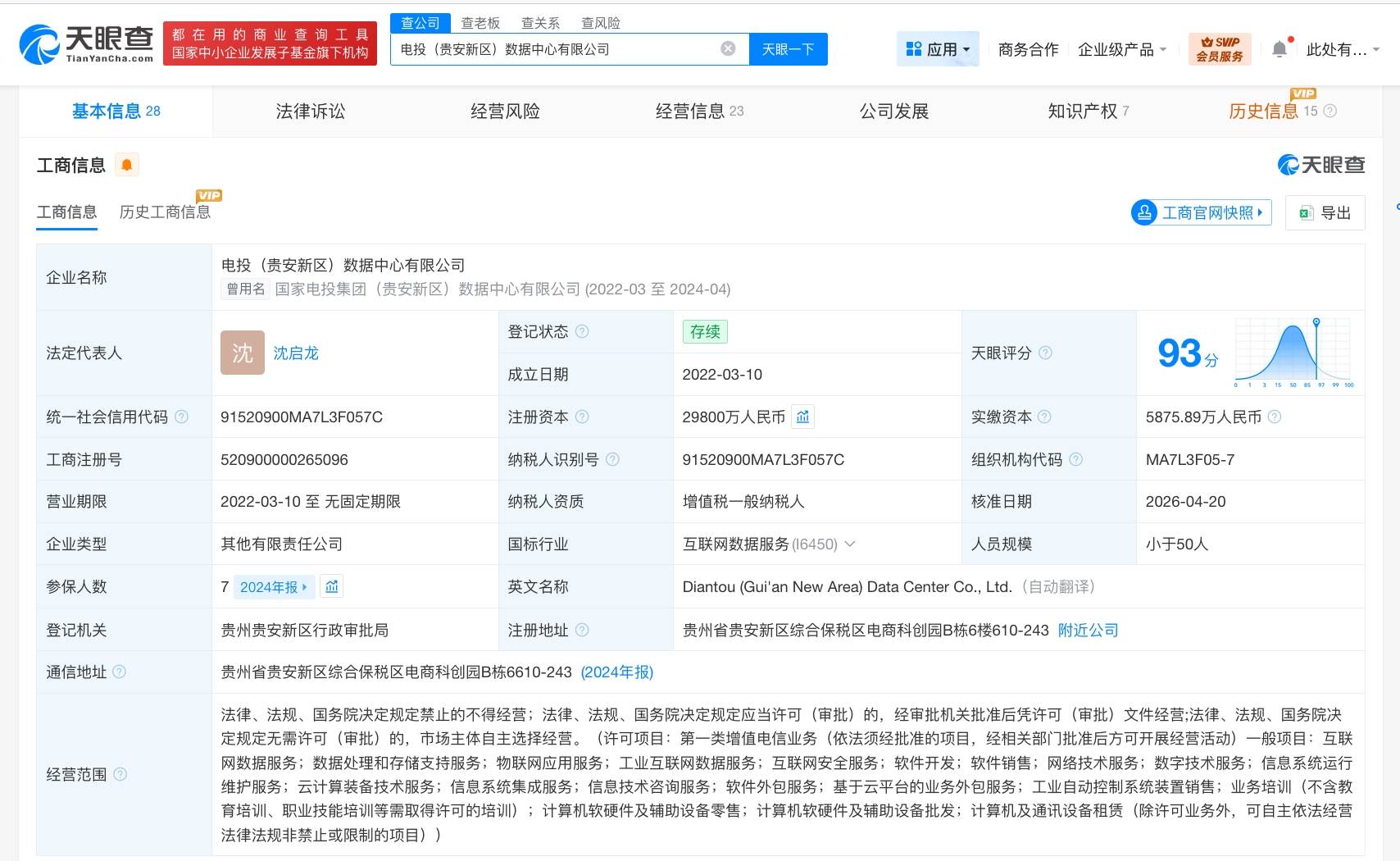Open legal representative 沈启龙 link

(x=296, y=353)
